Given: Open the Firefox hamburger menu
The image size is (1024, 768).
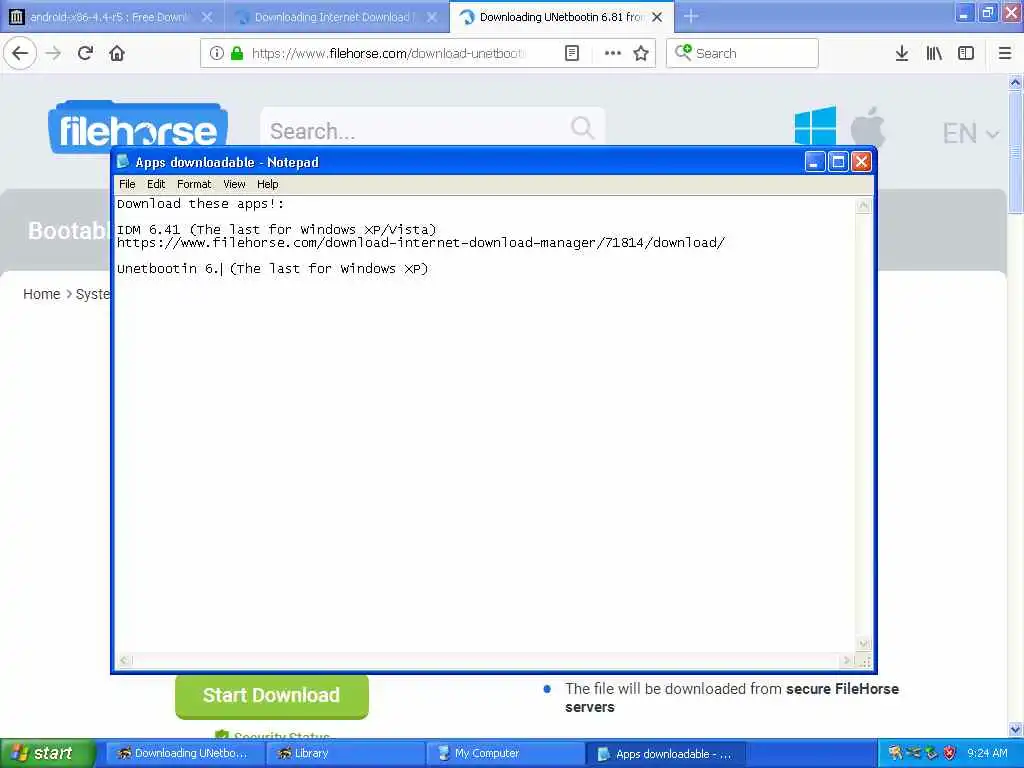Looking at the screenshot, I should click(x=1005, y=53).
